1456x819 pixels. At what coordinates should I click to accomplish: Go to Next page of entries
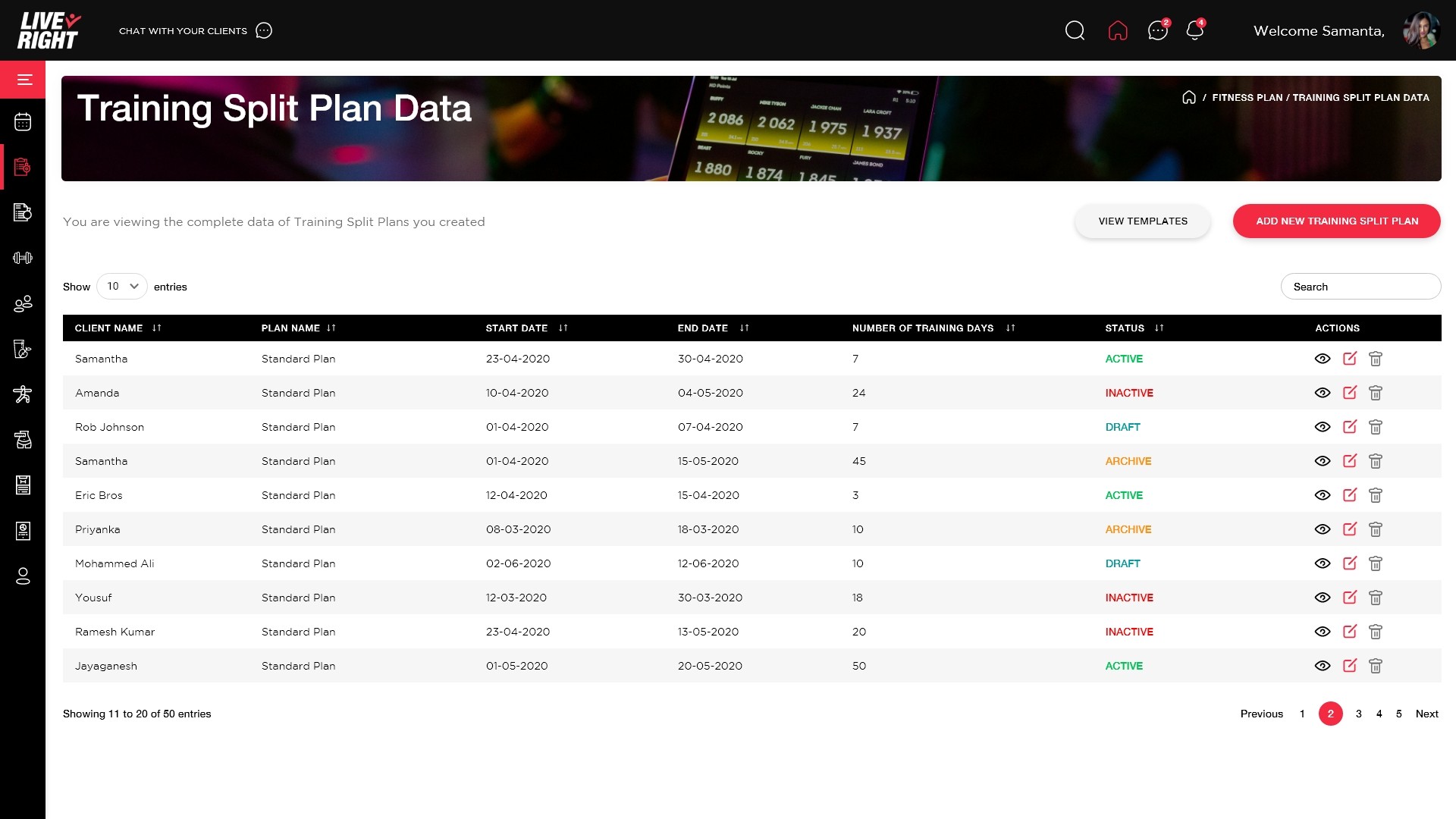pyautogui.click(x=1426, y=714)
